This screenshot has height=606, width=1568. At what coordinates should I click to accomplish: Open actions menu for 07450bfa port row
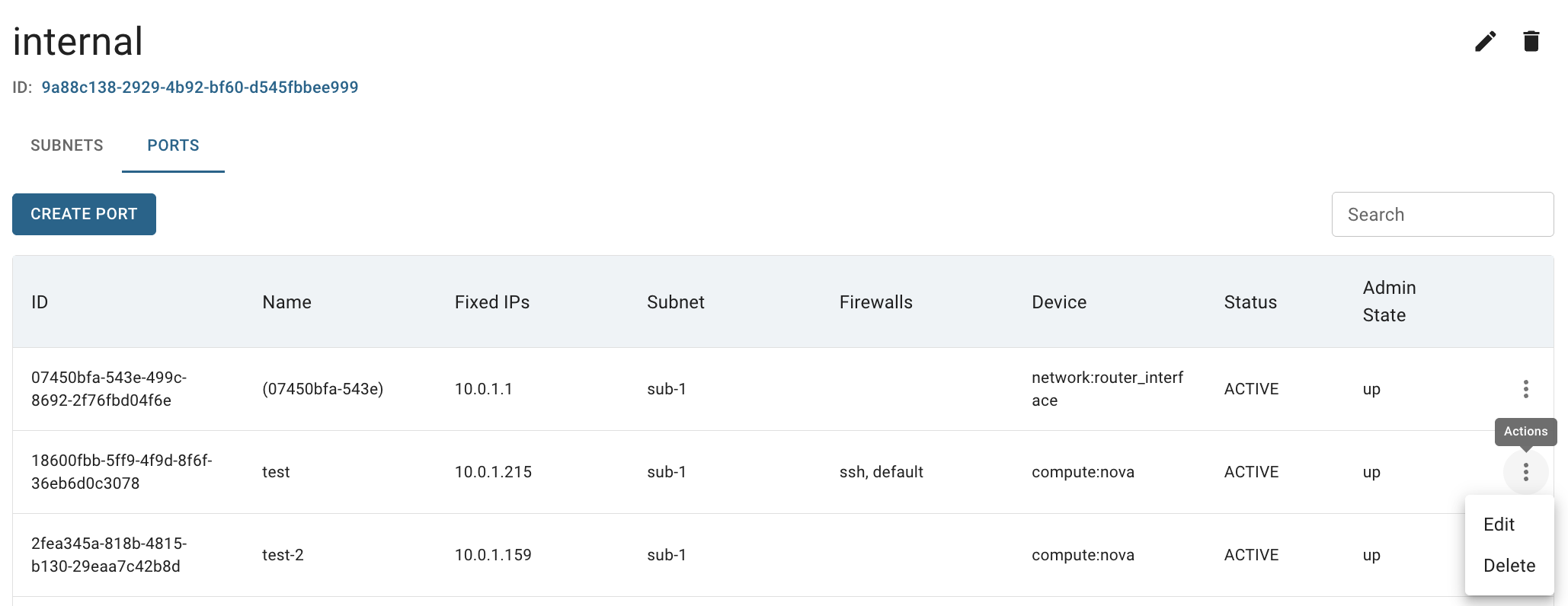1525,389
